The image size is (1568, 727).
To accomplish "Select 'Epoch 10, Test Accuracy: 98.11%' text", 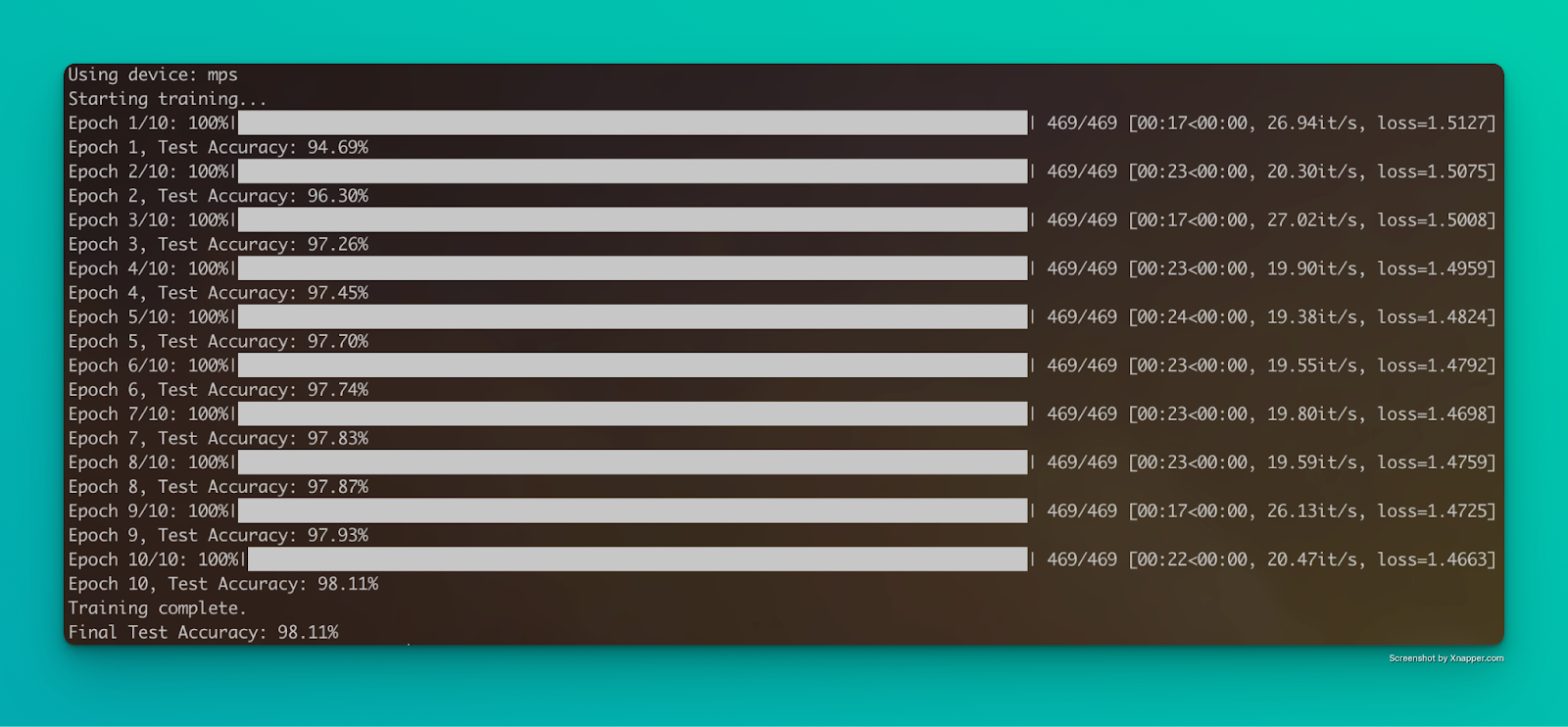I will (223, 584).
